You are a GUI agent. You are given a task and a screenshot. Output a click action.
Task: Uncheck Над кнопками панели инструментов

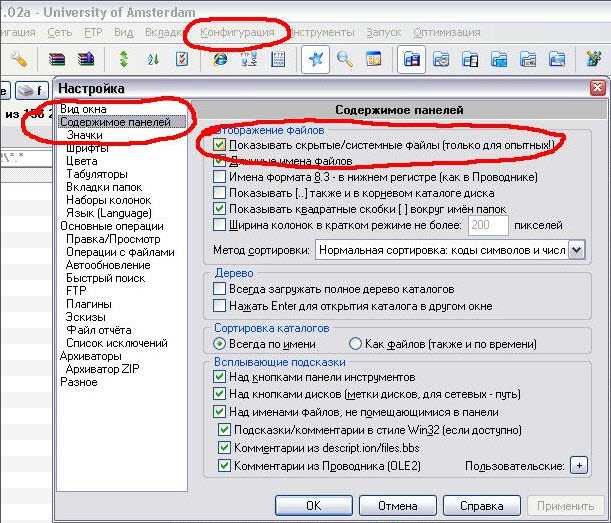click(220, 377)
